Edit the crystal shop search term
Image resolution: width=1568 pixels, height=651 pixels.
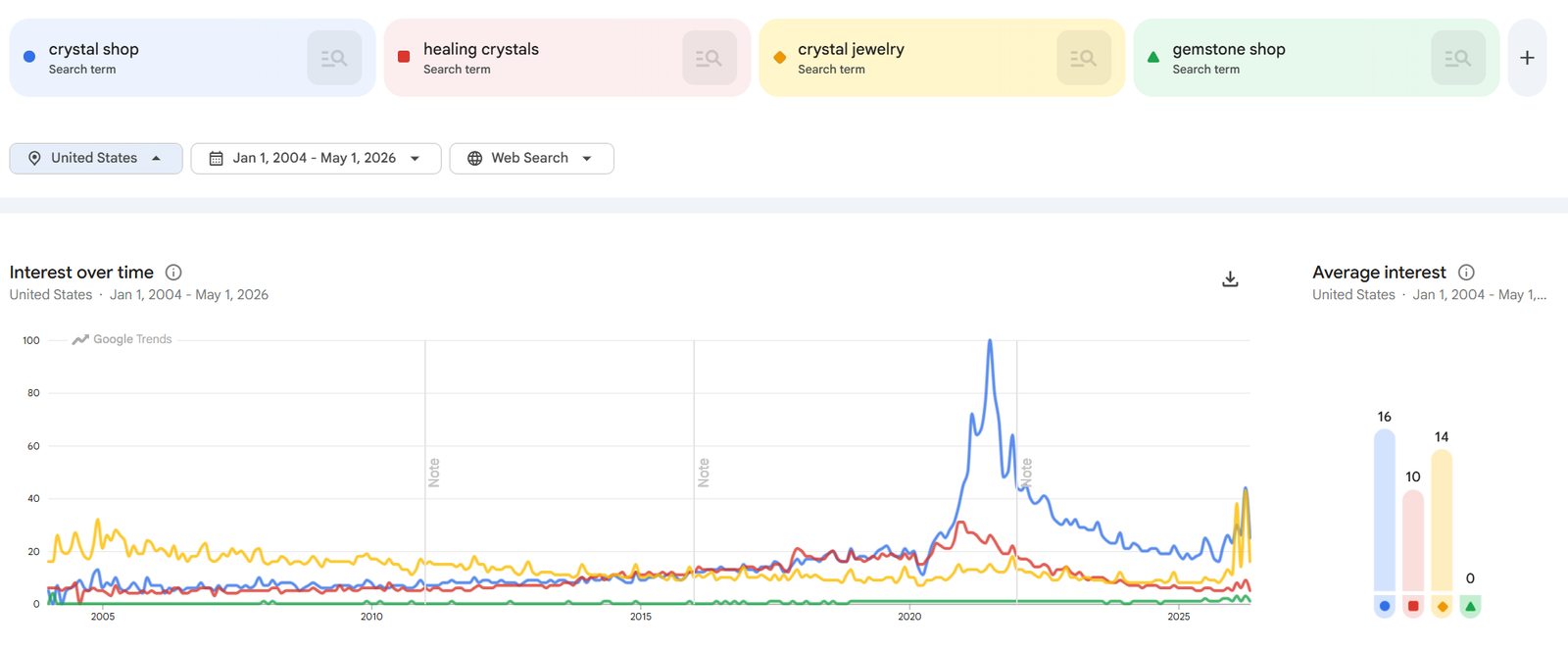pyautogui.click(x=94, y=49)
